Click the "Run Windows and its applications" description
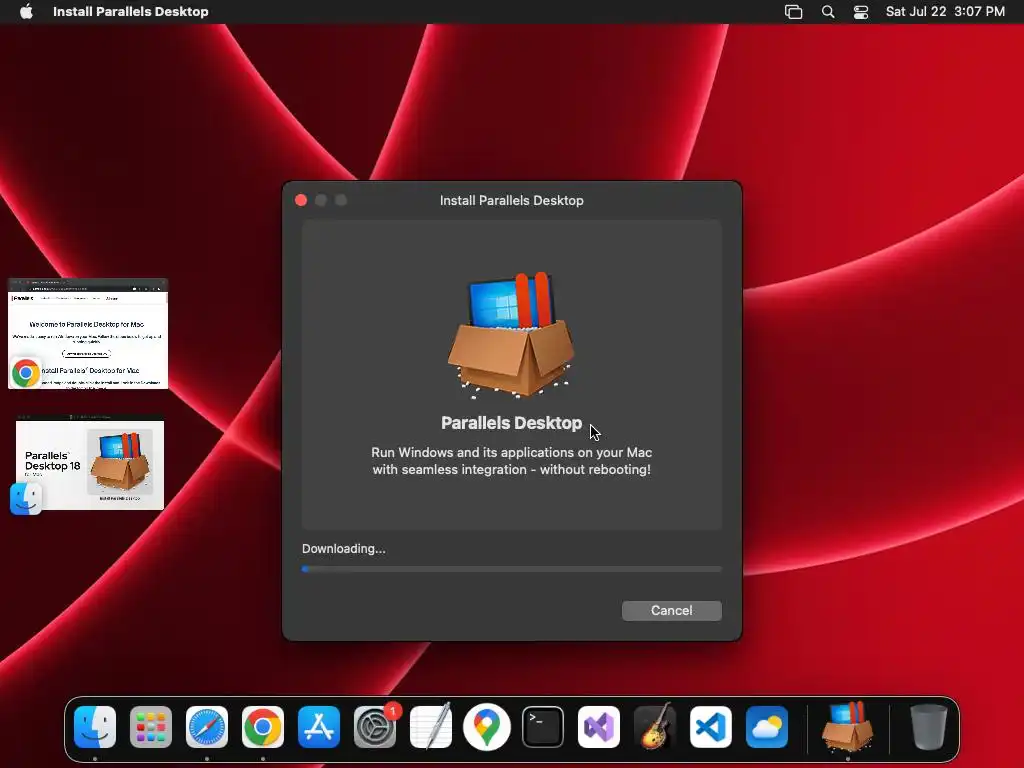 coord(511,461)
